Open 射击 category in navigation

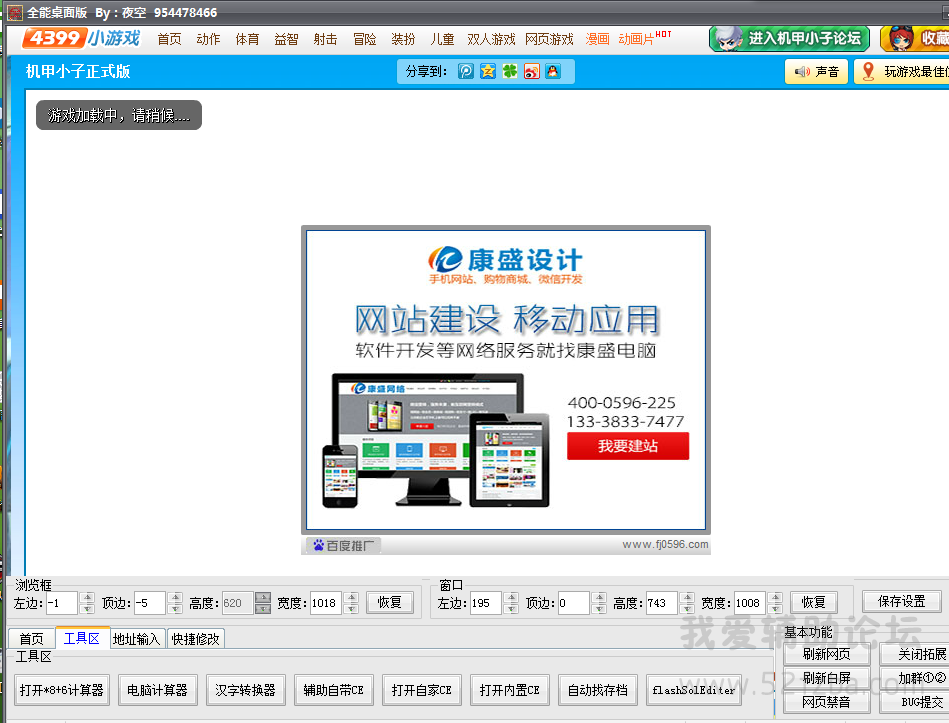[x=325, y=39]
